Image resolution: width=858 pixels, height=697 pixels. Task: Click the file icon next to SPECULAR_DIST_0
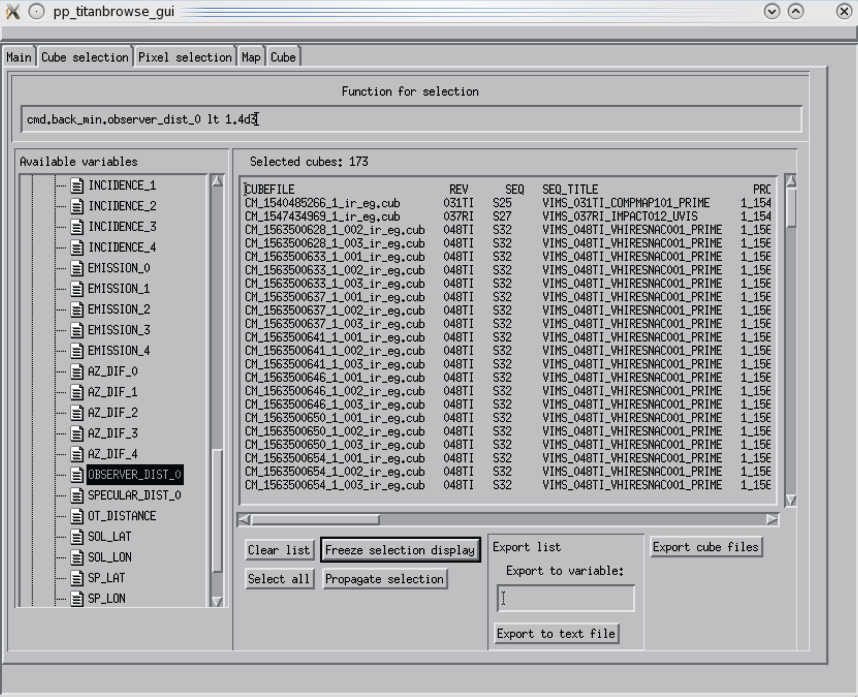(x=78, y=495)
